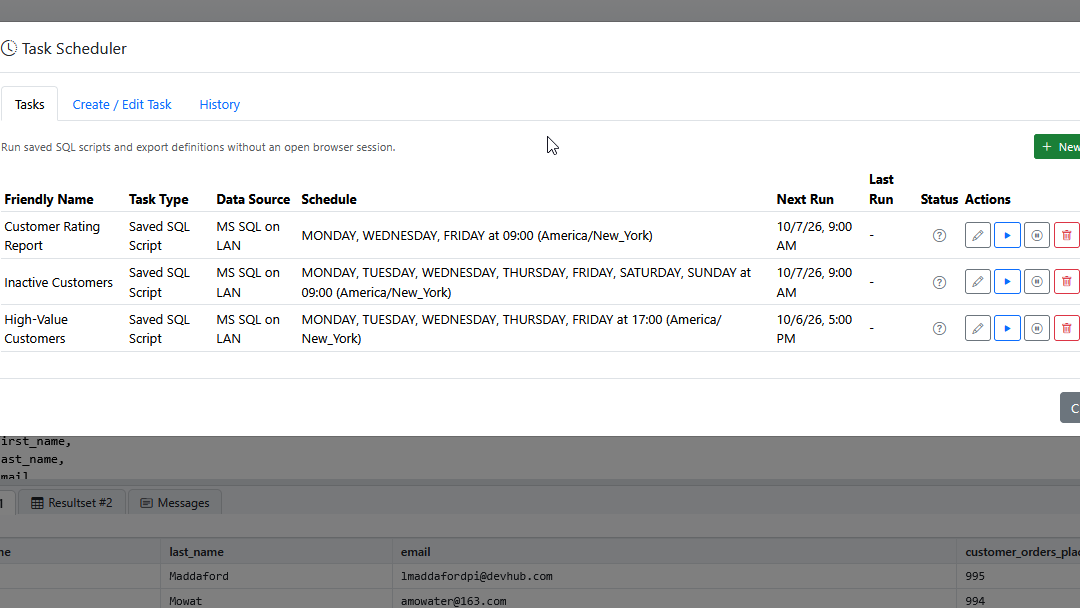The height and width of the screenshot is (608, 1080).
Task: Edit the Inactive Customers task
Action: tap(977, 282)
